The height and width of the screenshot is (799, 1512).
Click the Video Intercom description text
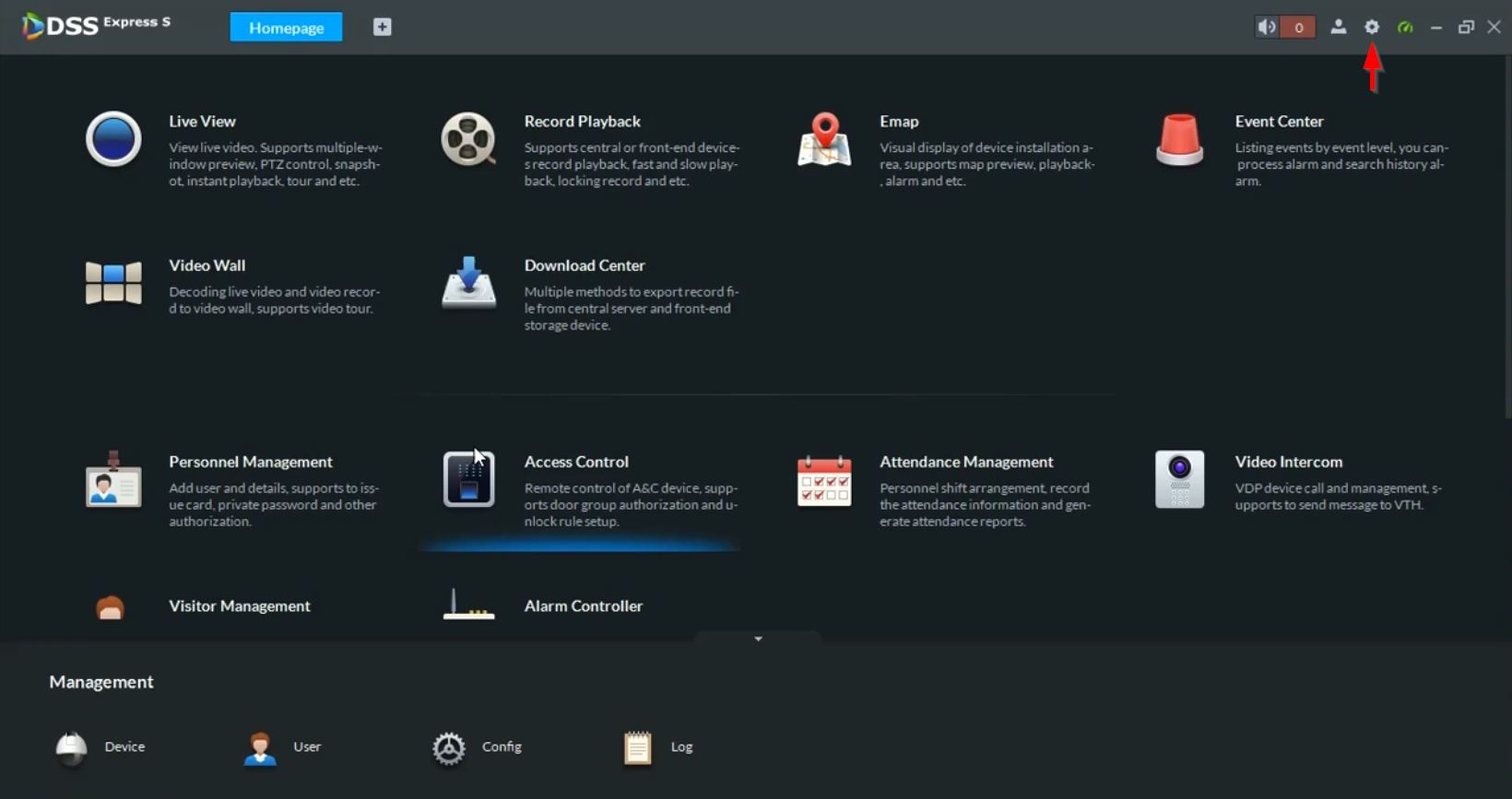pos(1338,496)
